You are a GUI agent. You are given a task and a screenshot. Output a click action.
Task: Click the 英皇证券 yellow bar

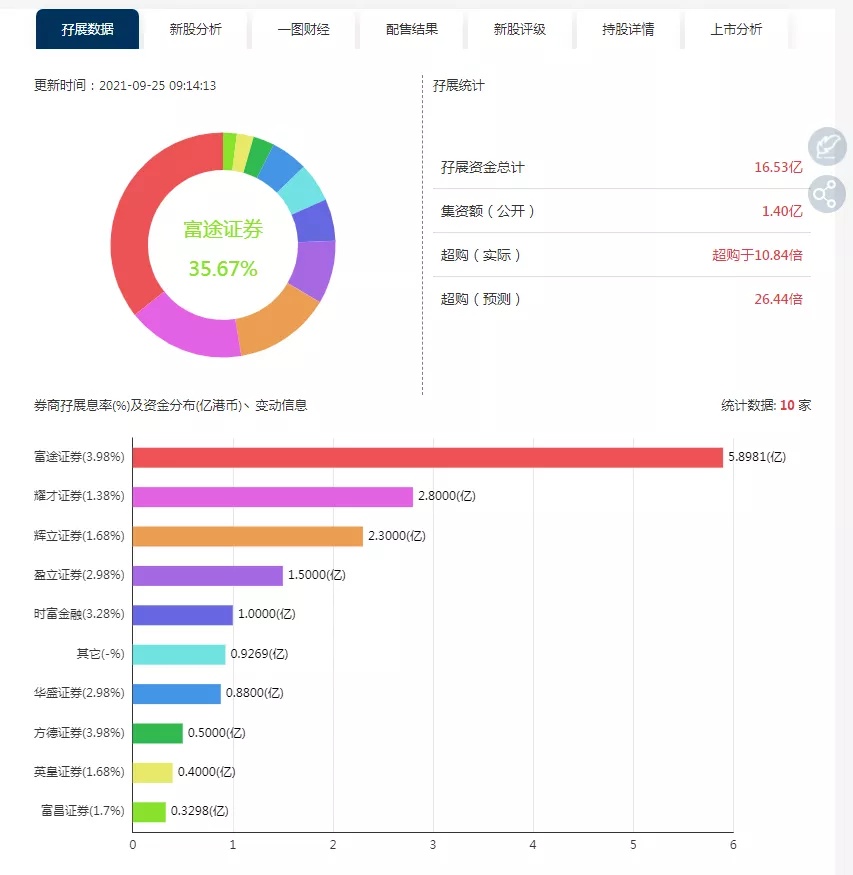click(153, 772)
